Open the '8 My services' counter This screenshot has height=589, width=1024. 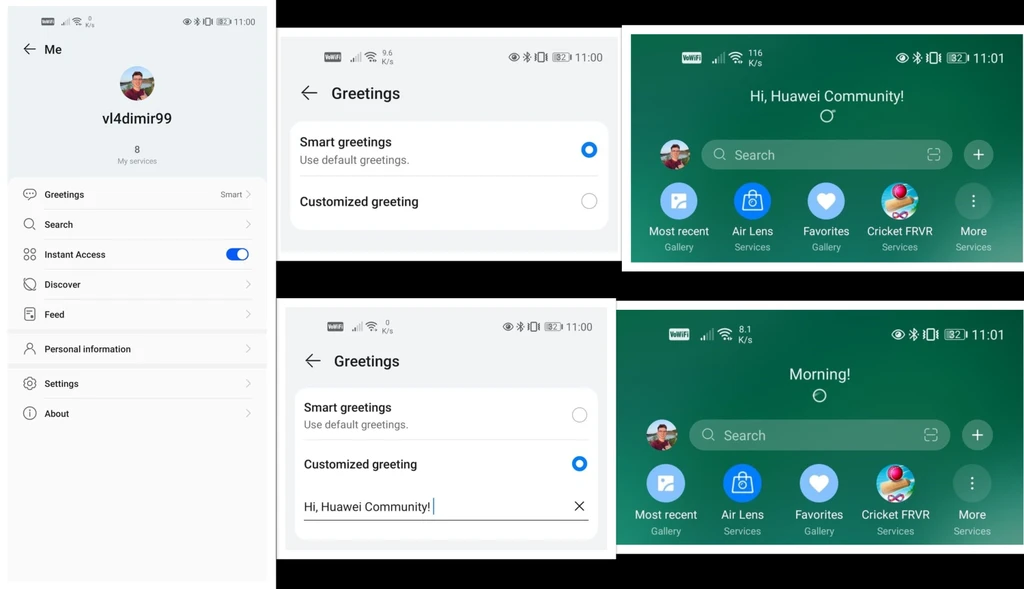137,155
